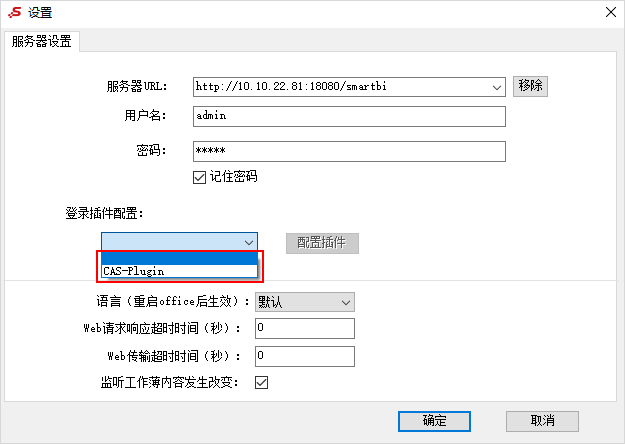Focus the Web请求响应超时时间 field
This screenshot has width=625, height=444.
[x=305, y=328]
